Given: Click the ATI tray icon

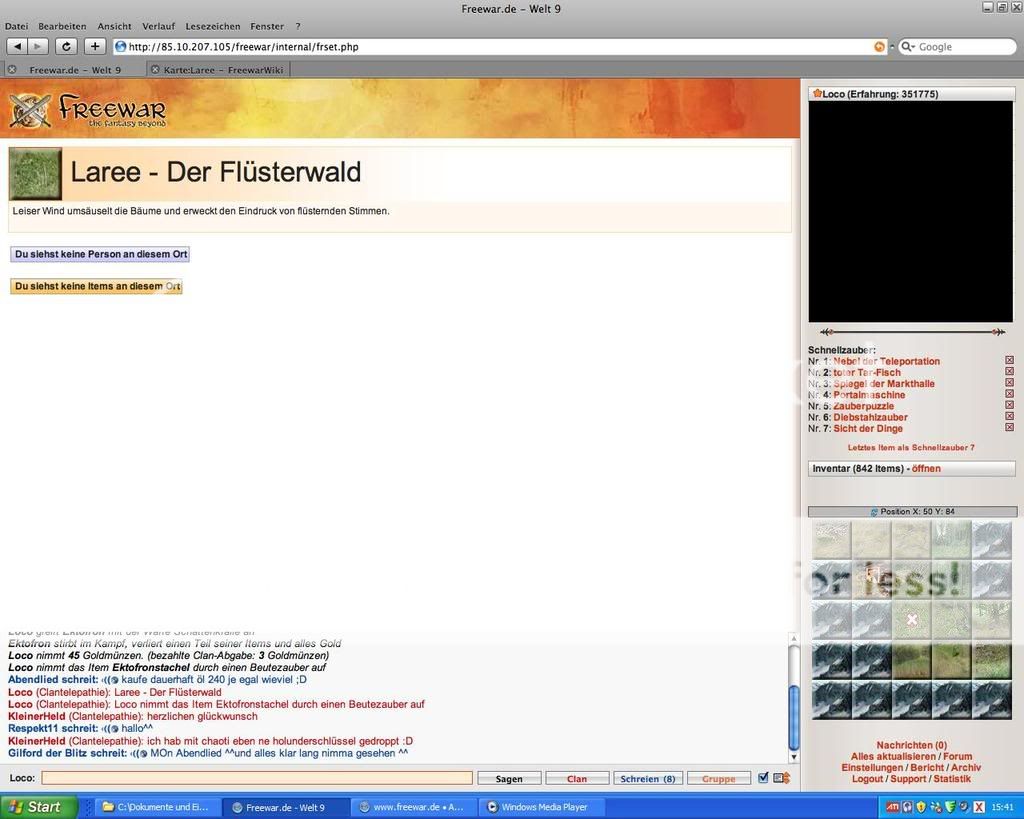Looking at the screenshot, I should [x=893, y=807].
